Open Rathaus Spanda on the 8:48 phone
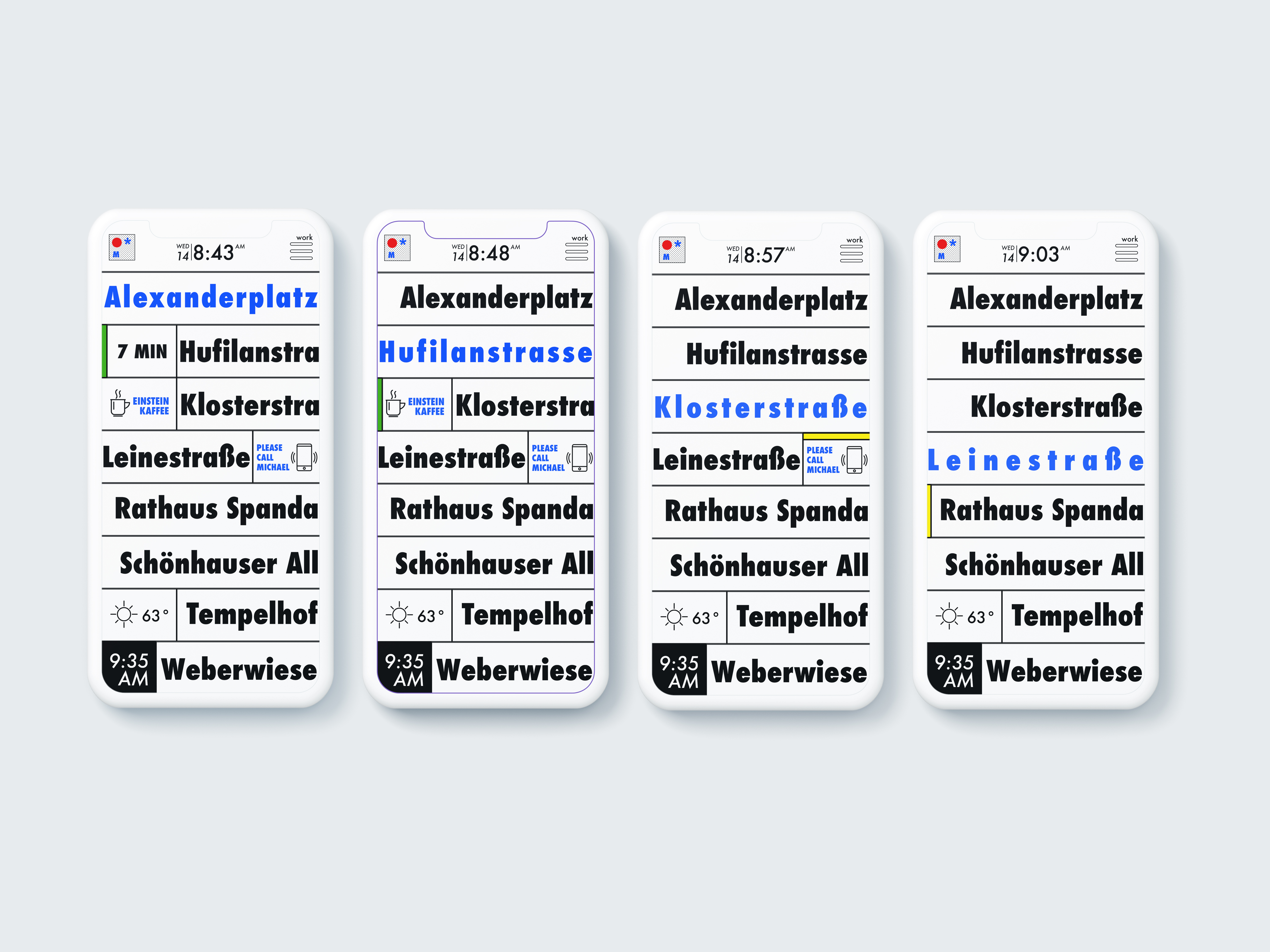1270x952 pixels. pos(486,510)
